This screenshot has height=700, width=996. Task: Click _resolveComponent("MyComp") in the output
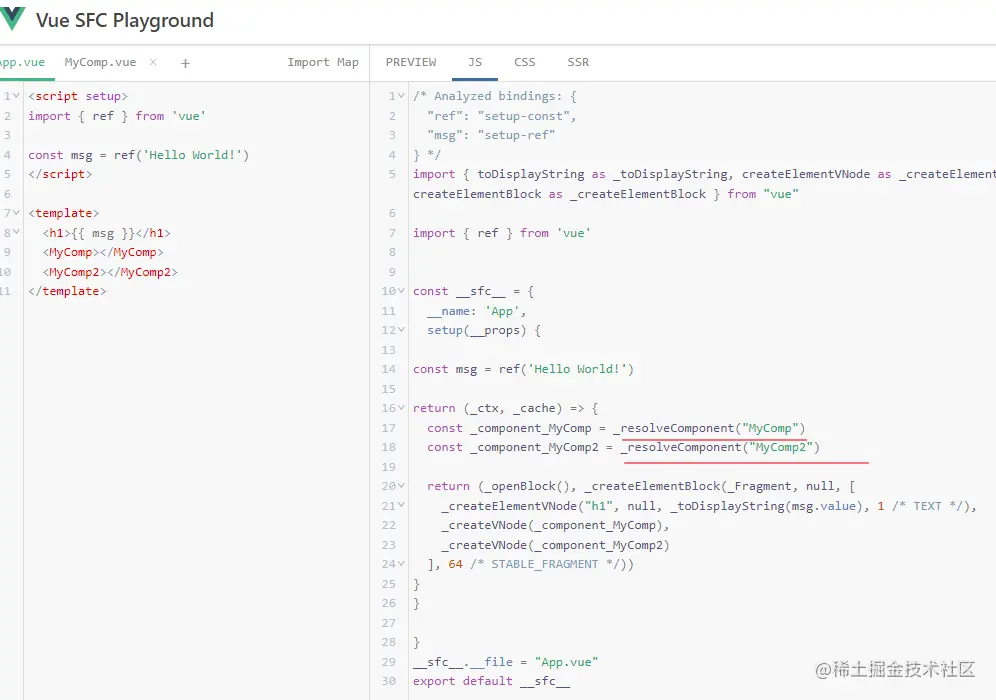point(710,428)
